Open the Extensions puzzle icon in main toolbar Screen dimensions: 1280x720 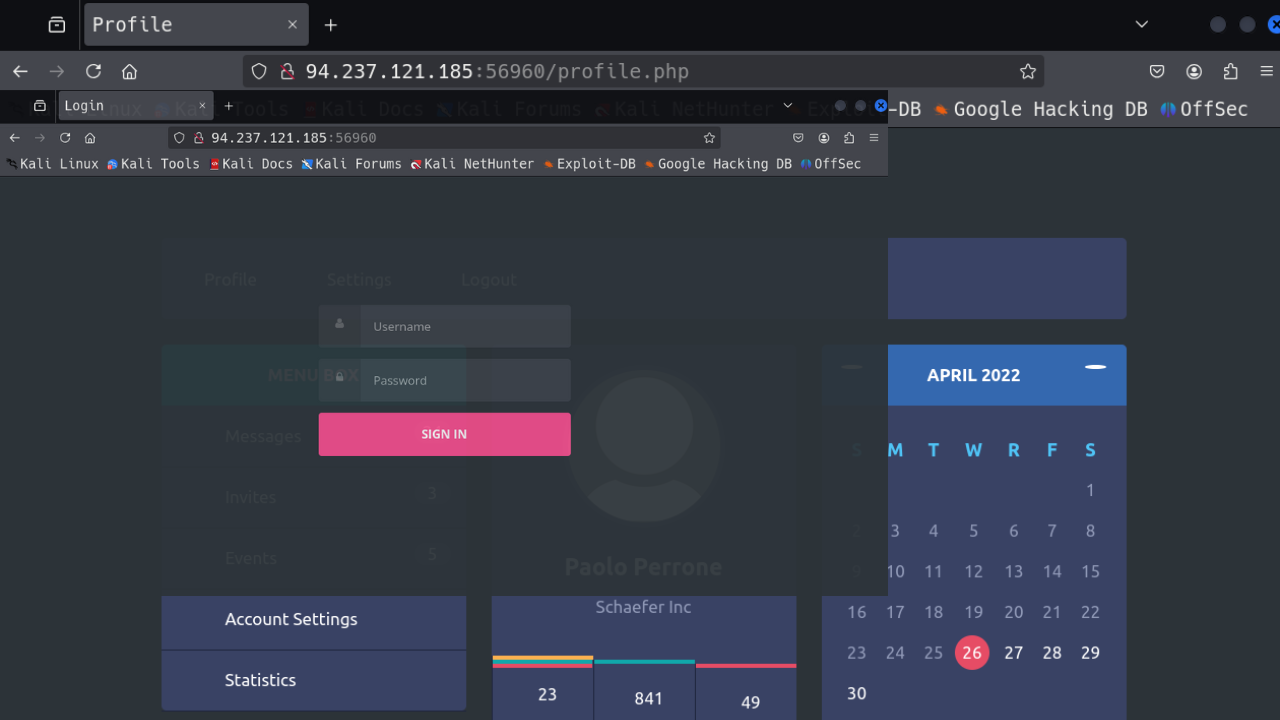(1230, 71)
